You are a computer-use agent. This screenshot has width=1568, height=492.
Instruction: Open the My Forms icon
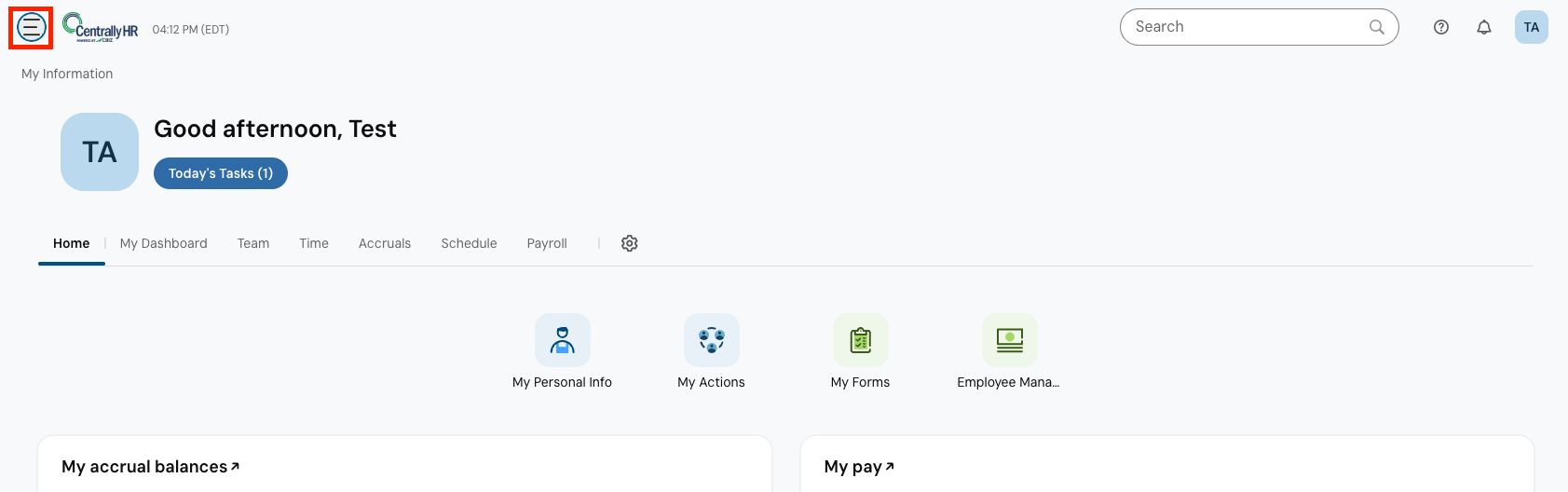(861, 340)
